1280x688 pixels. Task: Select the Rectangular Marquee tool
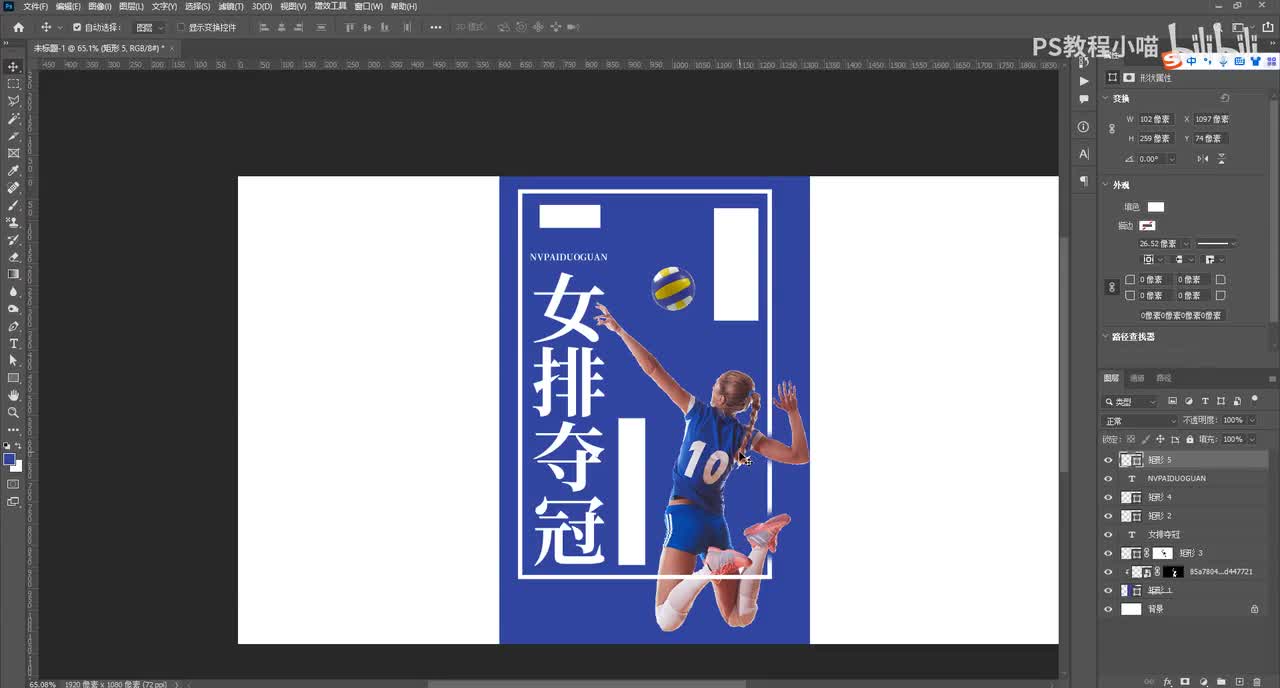click(x=13, y=84)
